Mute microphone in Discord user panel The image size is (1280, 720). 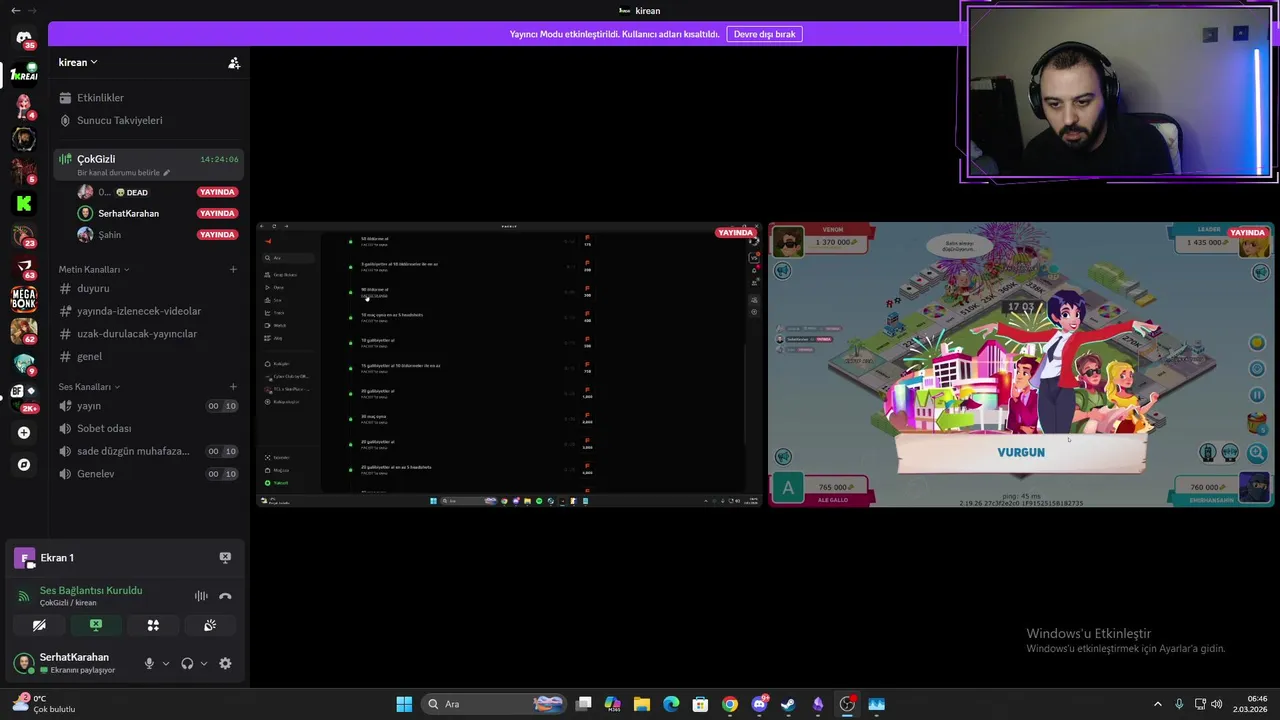149,663
